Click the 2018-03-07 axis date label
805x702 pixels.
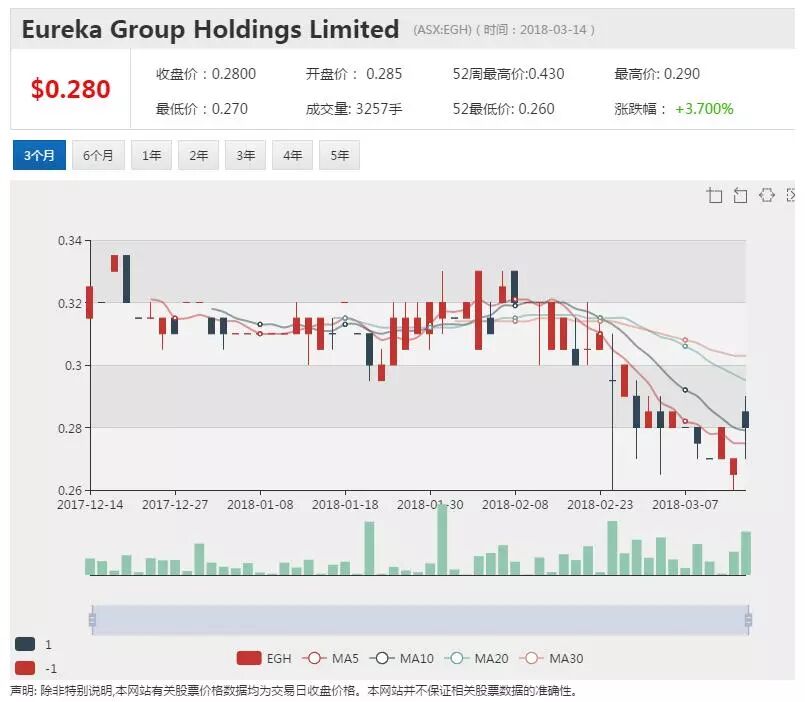(685, 505)
